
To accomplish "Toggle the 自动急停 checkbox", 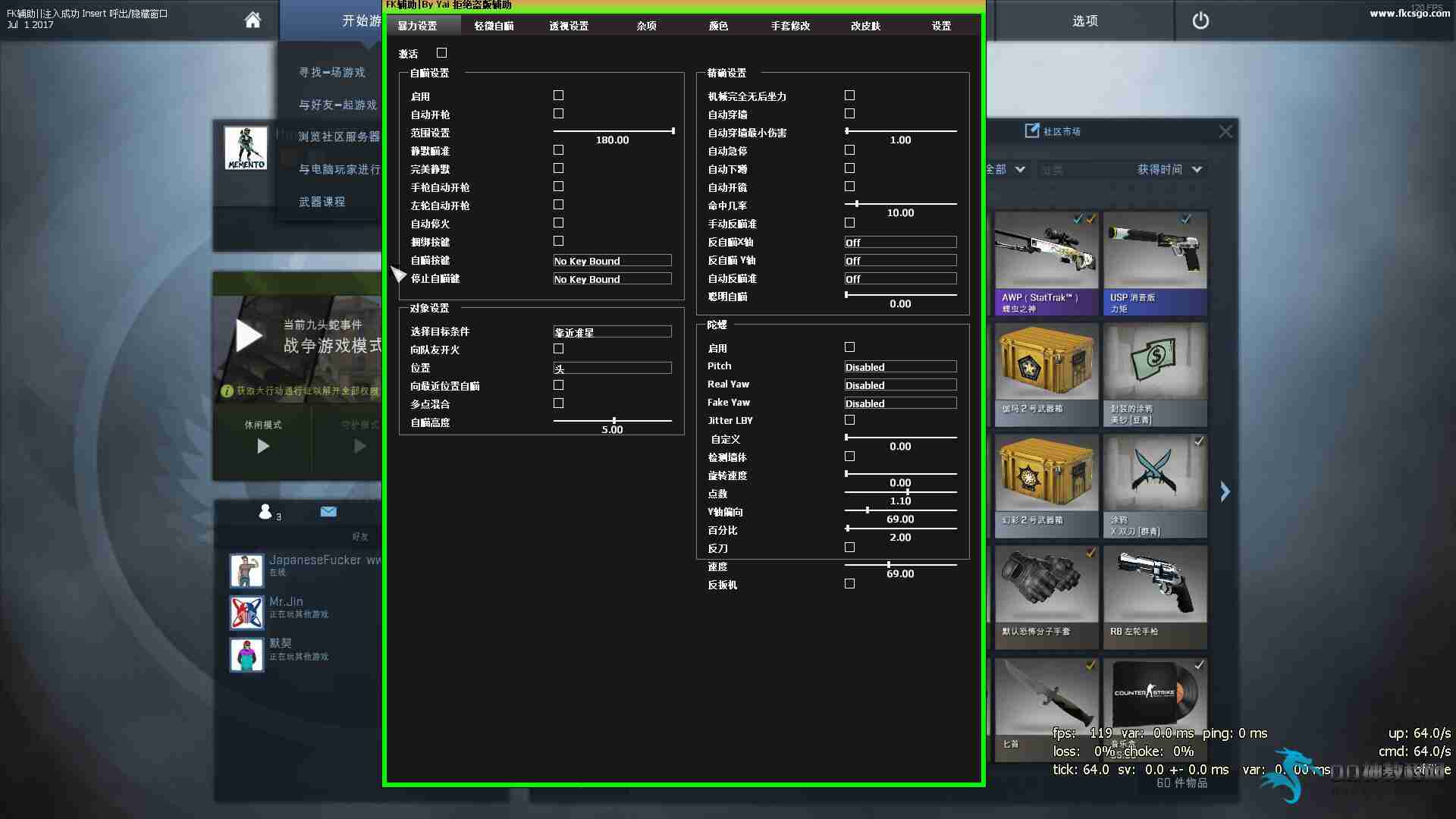I will (850, 150).
